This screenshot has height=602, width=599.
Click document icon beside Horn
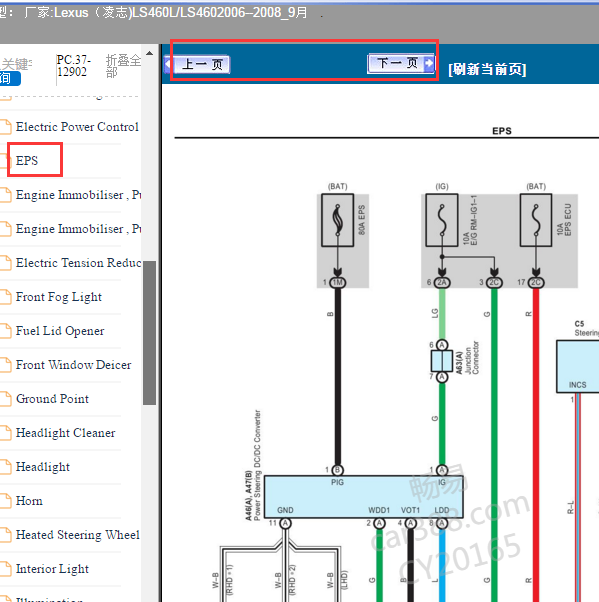click(x=5, y=501)
